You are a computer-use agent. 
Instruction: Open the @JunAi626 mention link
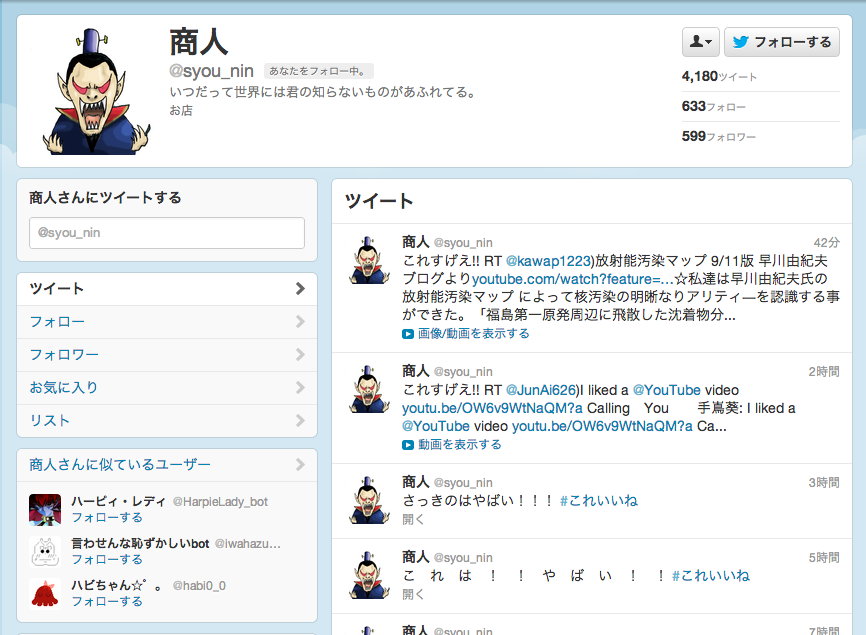point(541,390)
